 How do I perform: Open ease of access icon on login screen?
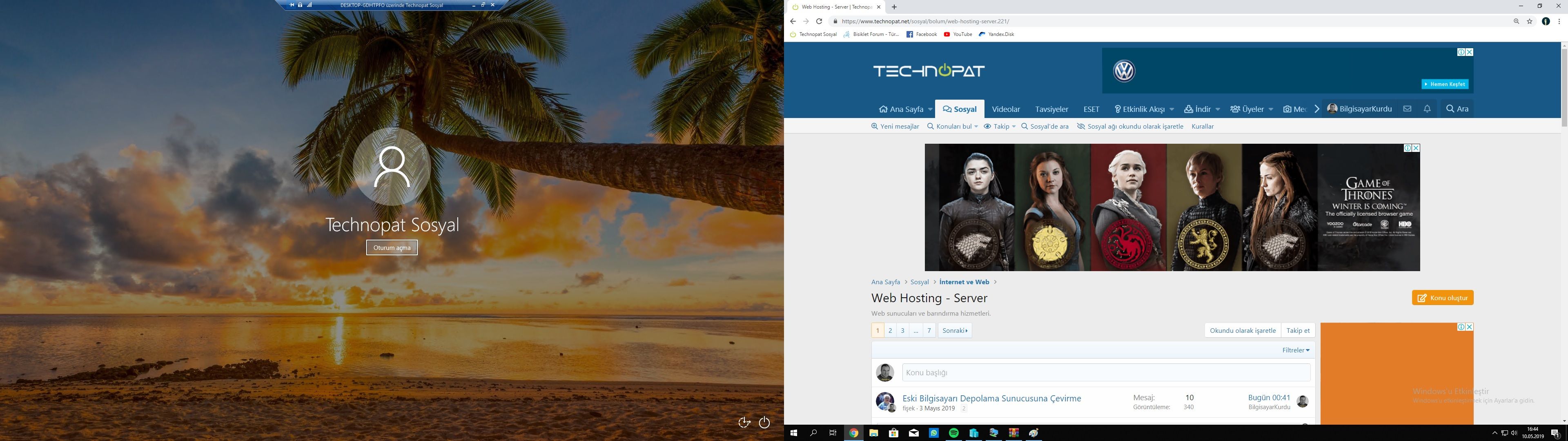tap(744, 422)
